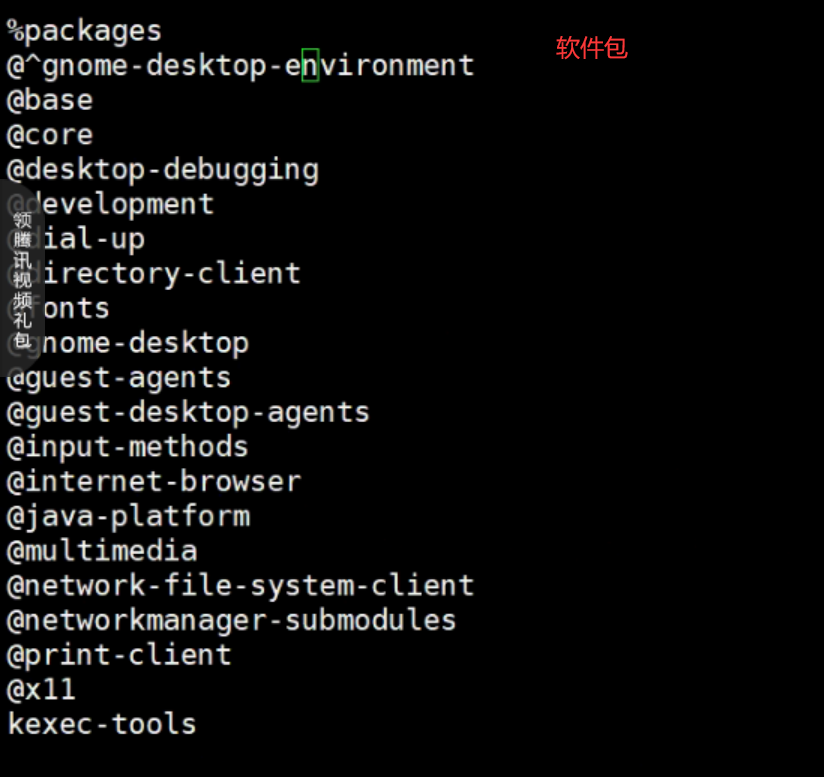Click the @input-methods line
The height and width of the screenshot is (777, 824).
point(127,448)
